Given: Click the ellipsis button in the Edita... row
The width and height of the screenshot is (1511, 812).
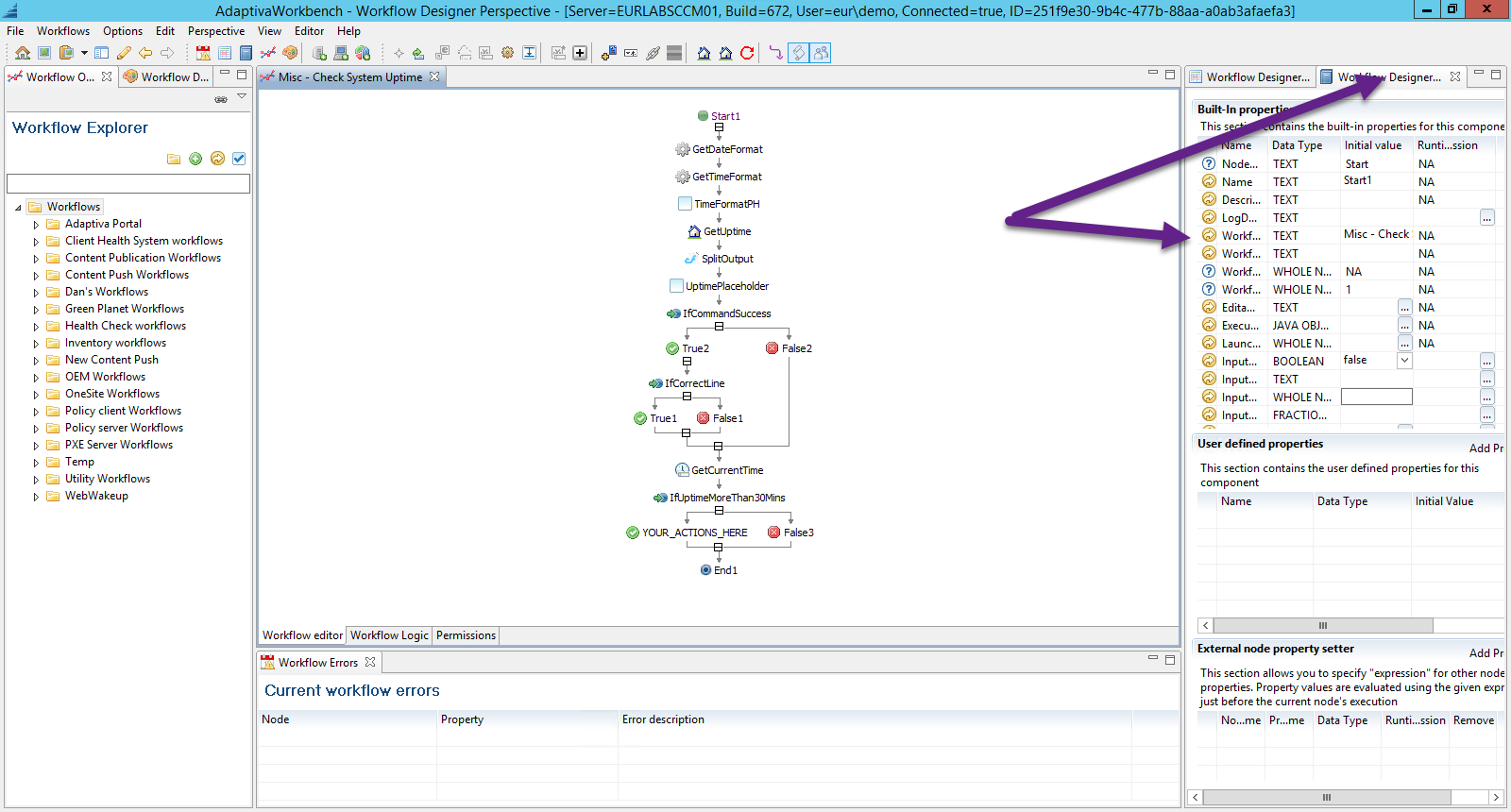Looking at the screenshot, I should click(1405, 308).
